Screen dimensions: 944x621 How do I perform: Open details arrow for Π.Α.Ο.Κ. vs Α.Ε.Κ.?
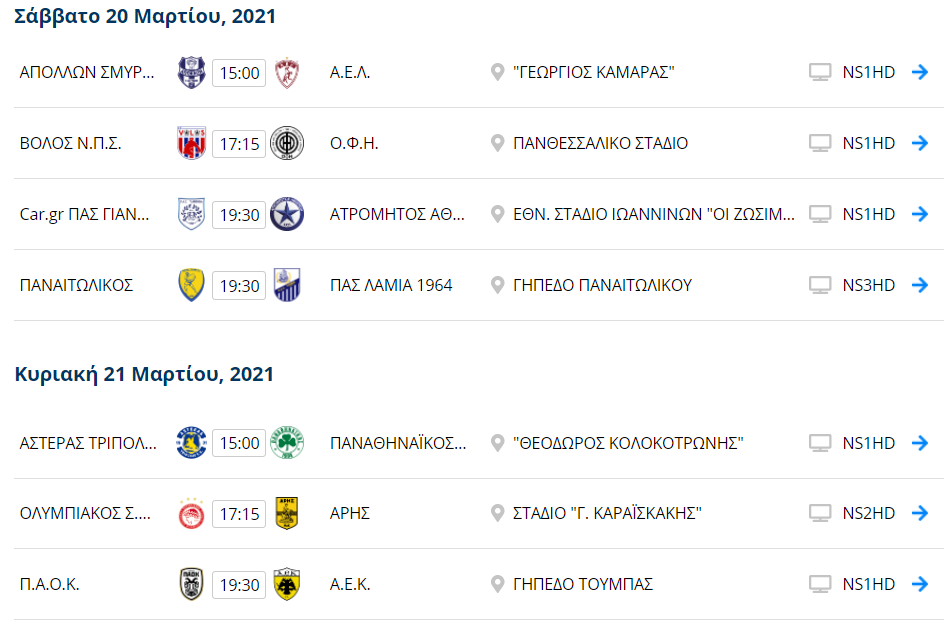click(x=920, y=584)
